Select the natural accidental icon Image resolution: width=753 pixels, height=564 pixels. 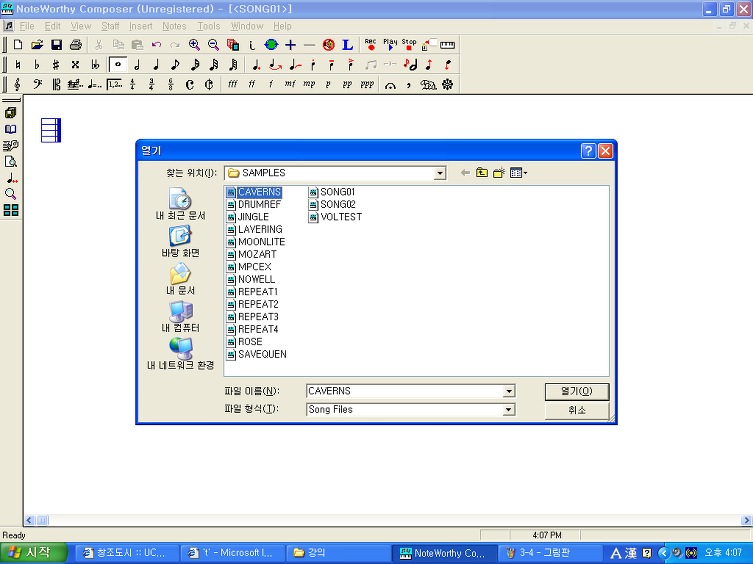(18, 64)
